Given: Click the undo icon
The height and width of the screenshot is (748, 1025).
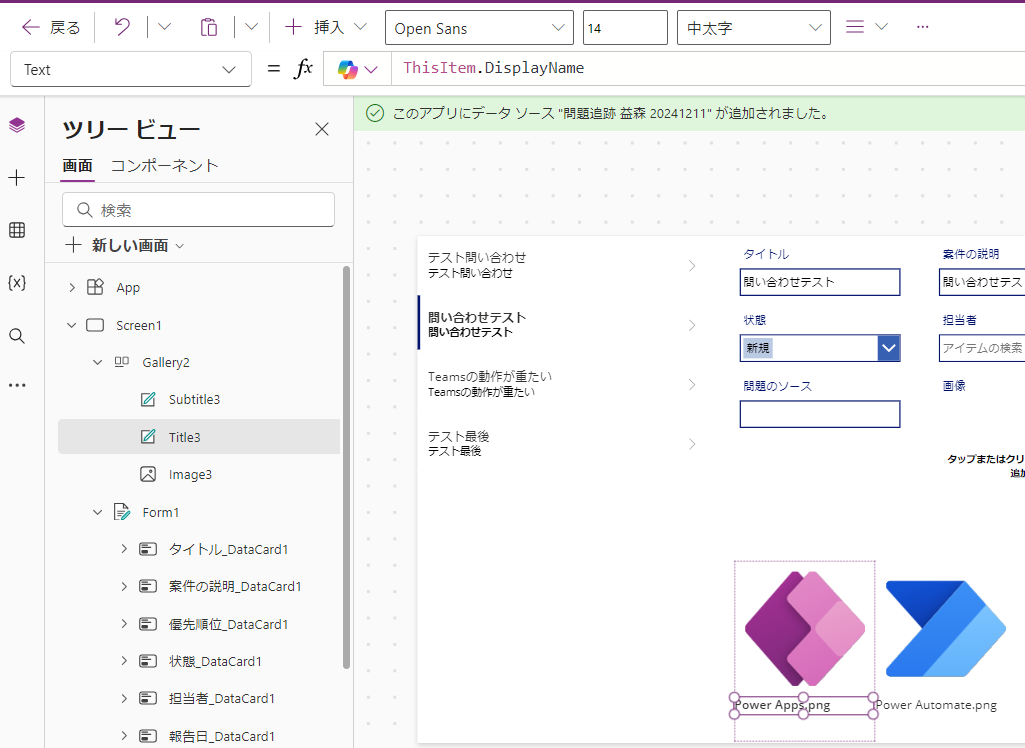Looking at the screenshot, I should pyautogui.click(x=122, y=27).
